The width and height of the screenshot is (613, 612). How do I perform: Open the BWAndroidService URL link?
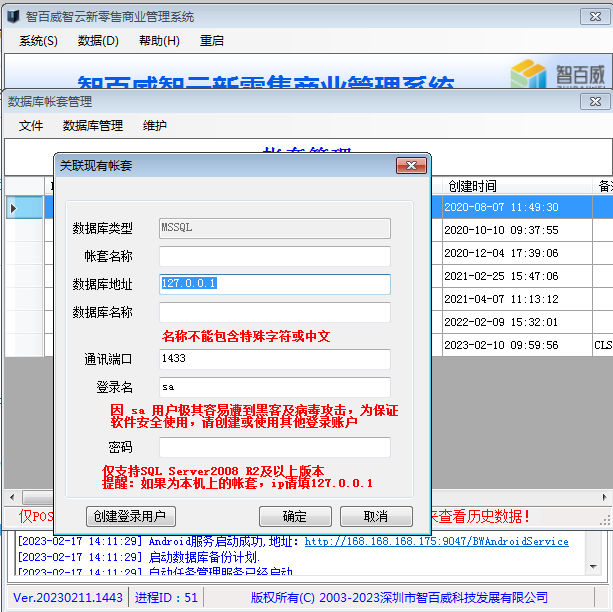[436, 541]
